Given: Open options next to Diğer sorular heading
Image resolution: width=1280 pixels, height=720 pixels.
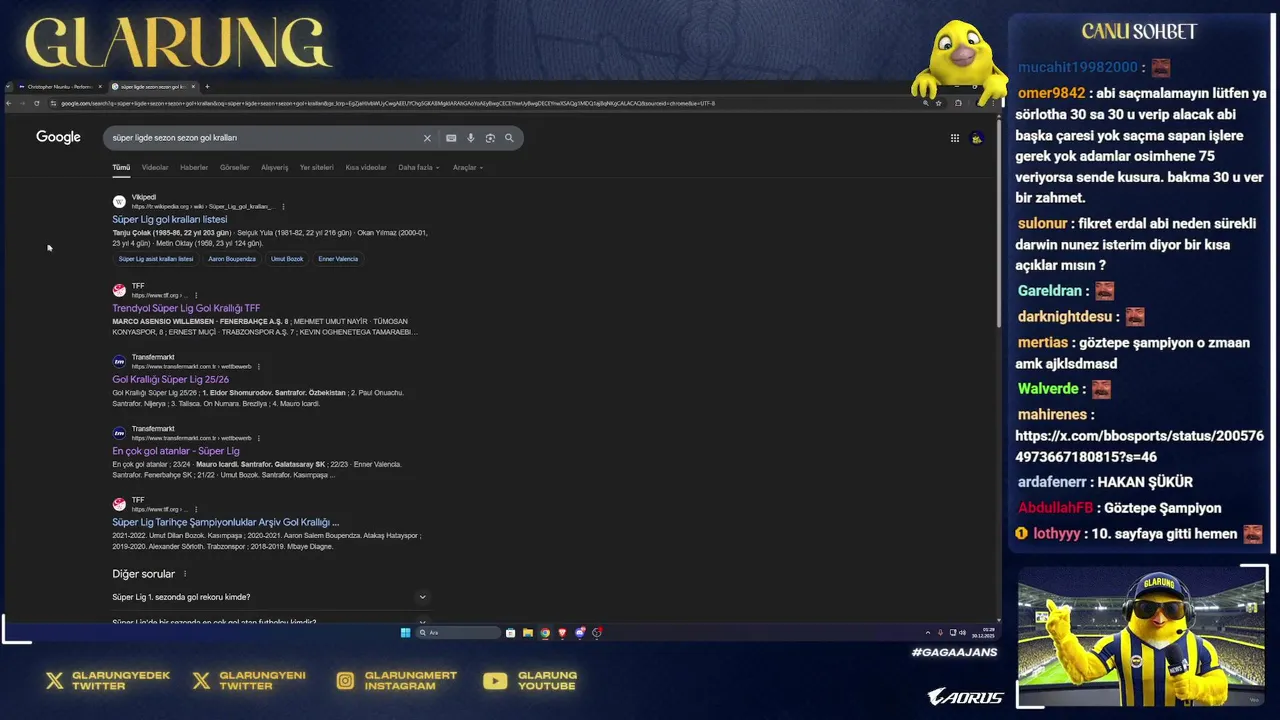Looking at the screenshot, I should [185, 574].
